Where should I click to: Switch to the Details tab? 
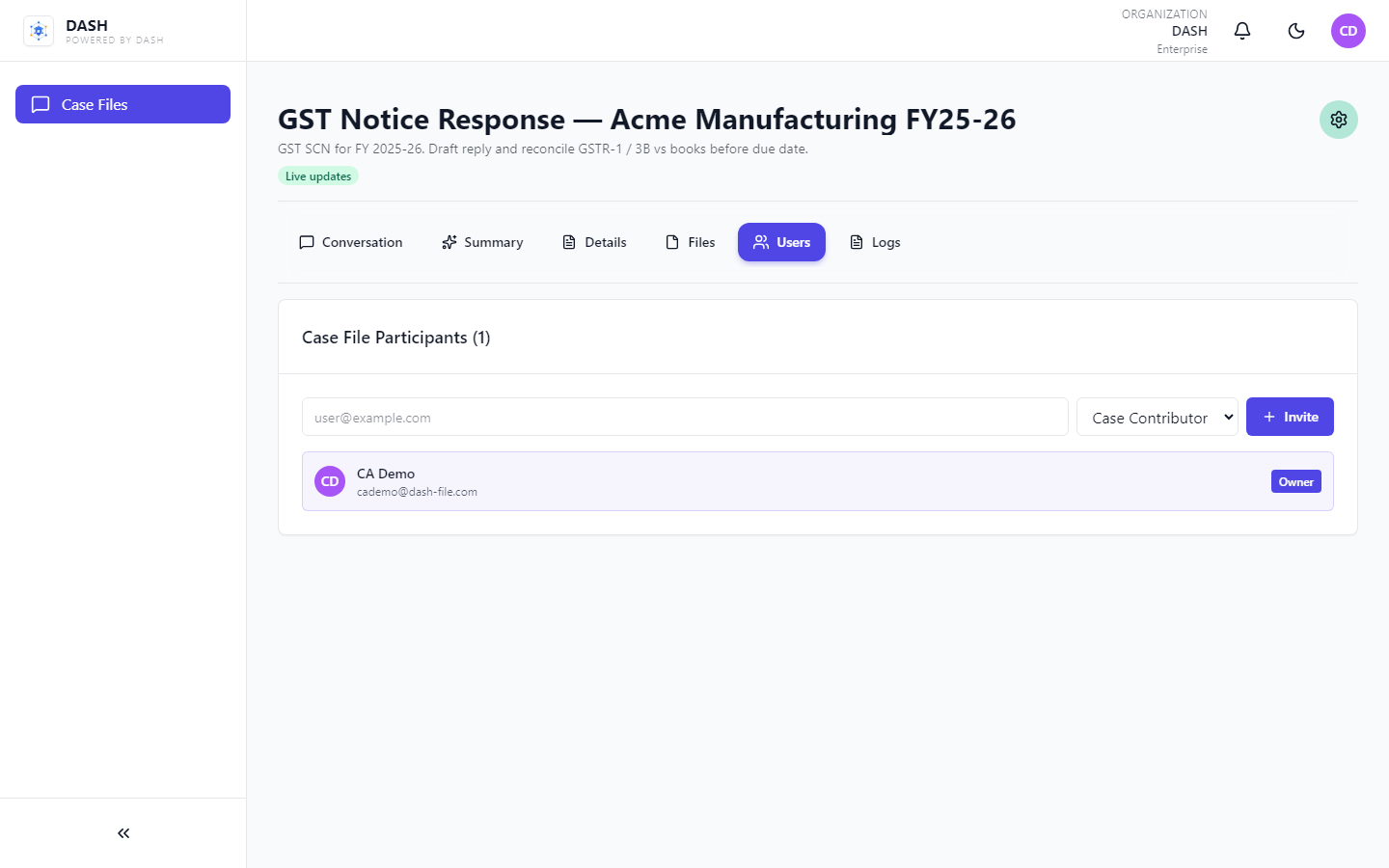click(594, 242)
